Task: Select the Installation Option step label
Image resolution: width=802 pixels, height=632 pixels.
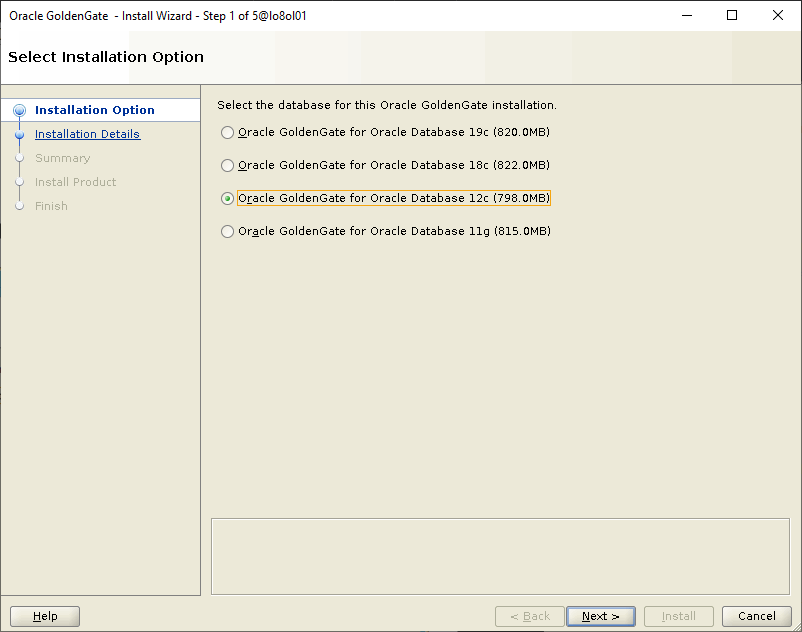Action: click(x=94, y=110)
